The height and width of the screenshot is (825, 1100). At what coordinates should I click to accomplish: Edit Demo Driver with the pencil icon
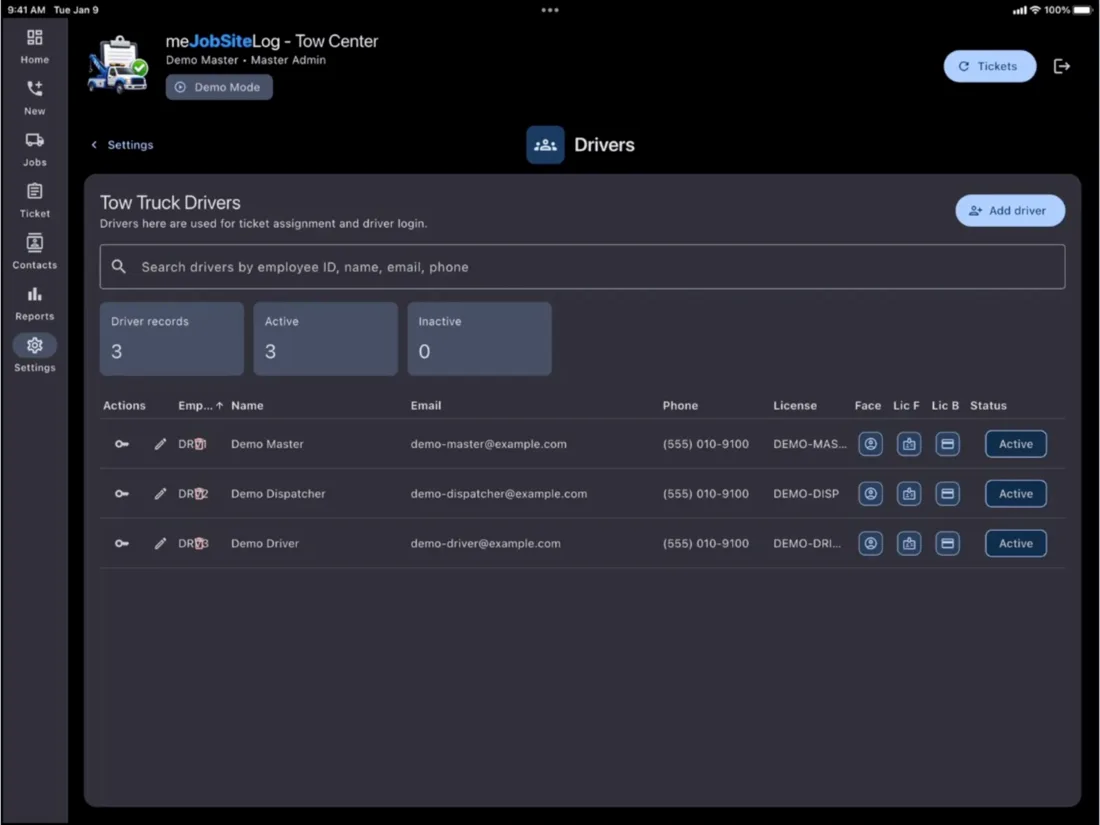coord(161,544)
